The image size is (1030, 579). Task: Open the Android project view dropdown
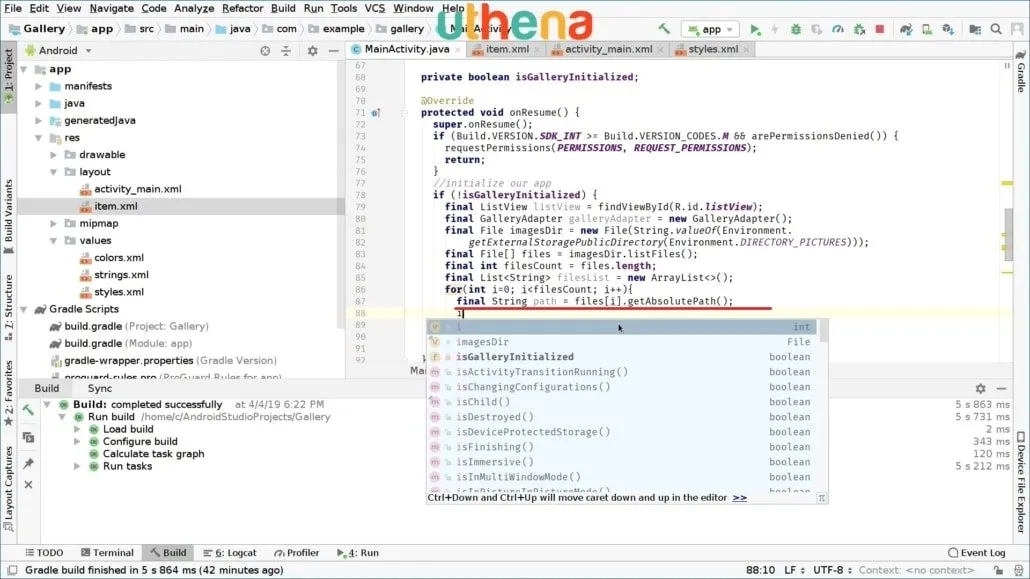(x=58, y=51)
